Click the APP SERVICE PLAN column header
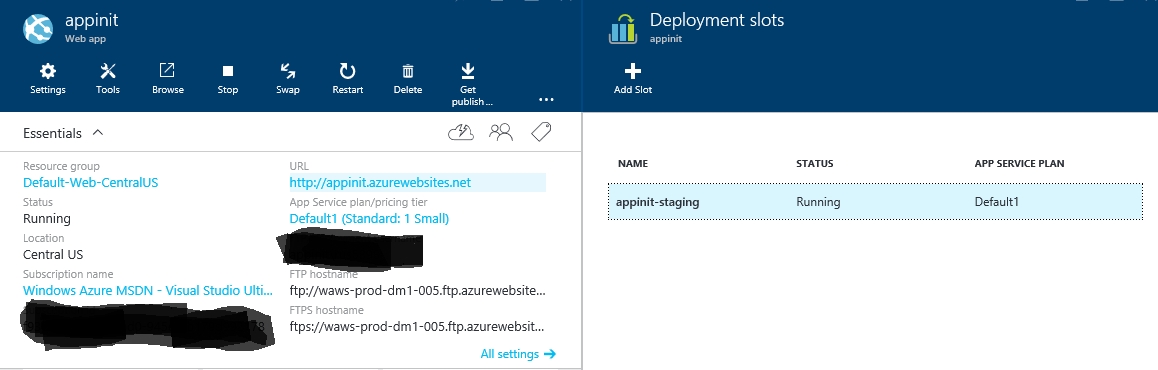Image resolution: width=1158 pixels, height=370 pixels. pos(1019,163)
